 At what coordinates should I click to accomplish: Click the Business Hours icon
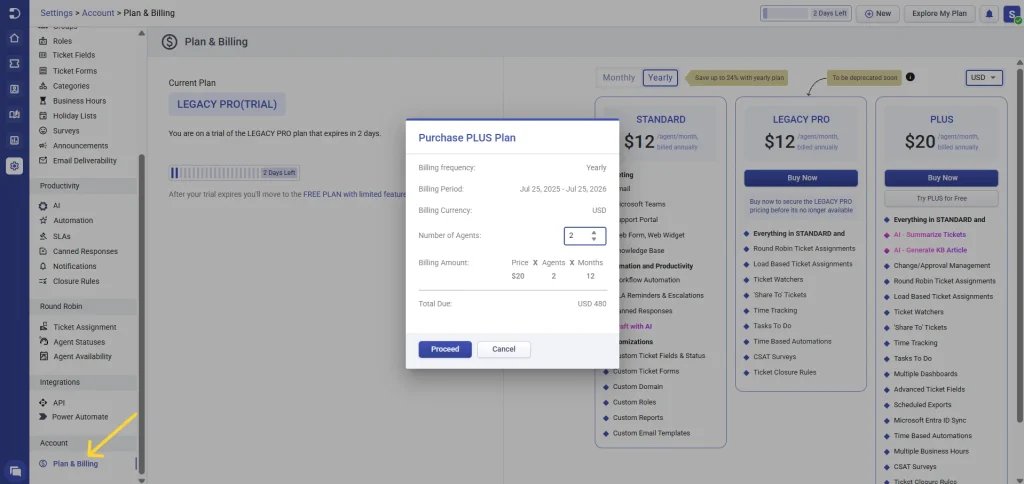43,101
